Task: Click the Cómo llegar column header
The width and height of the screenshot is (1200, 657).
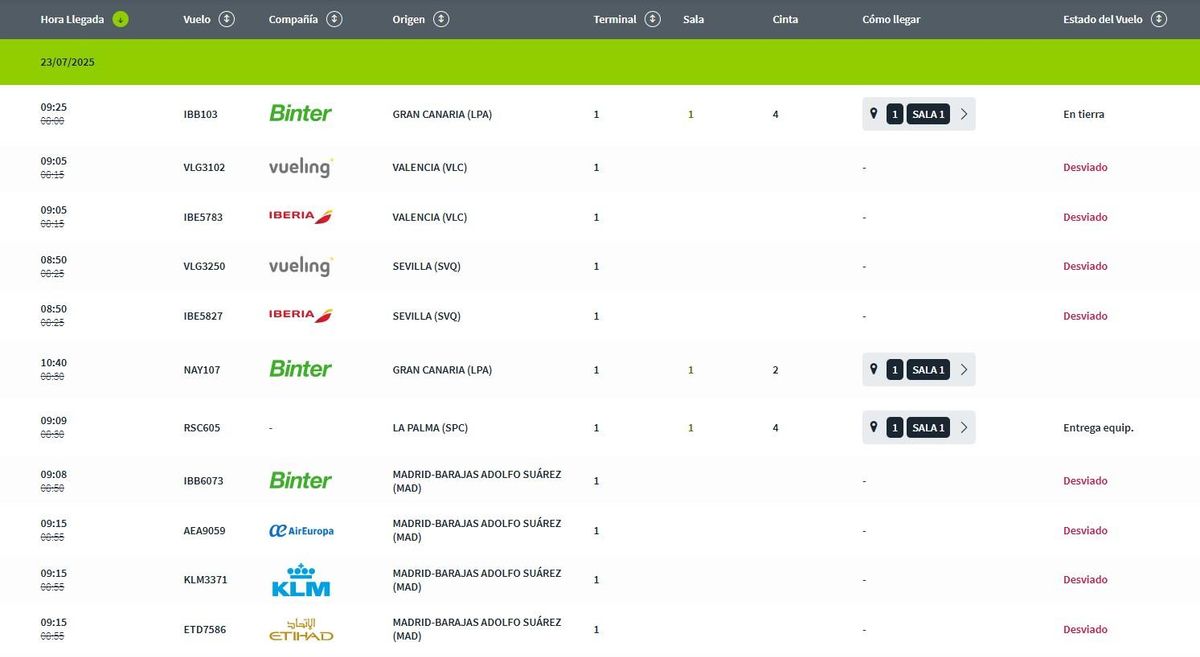Action: click(x=891, y=19)
